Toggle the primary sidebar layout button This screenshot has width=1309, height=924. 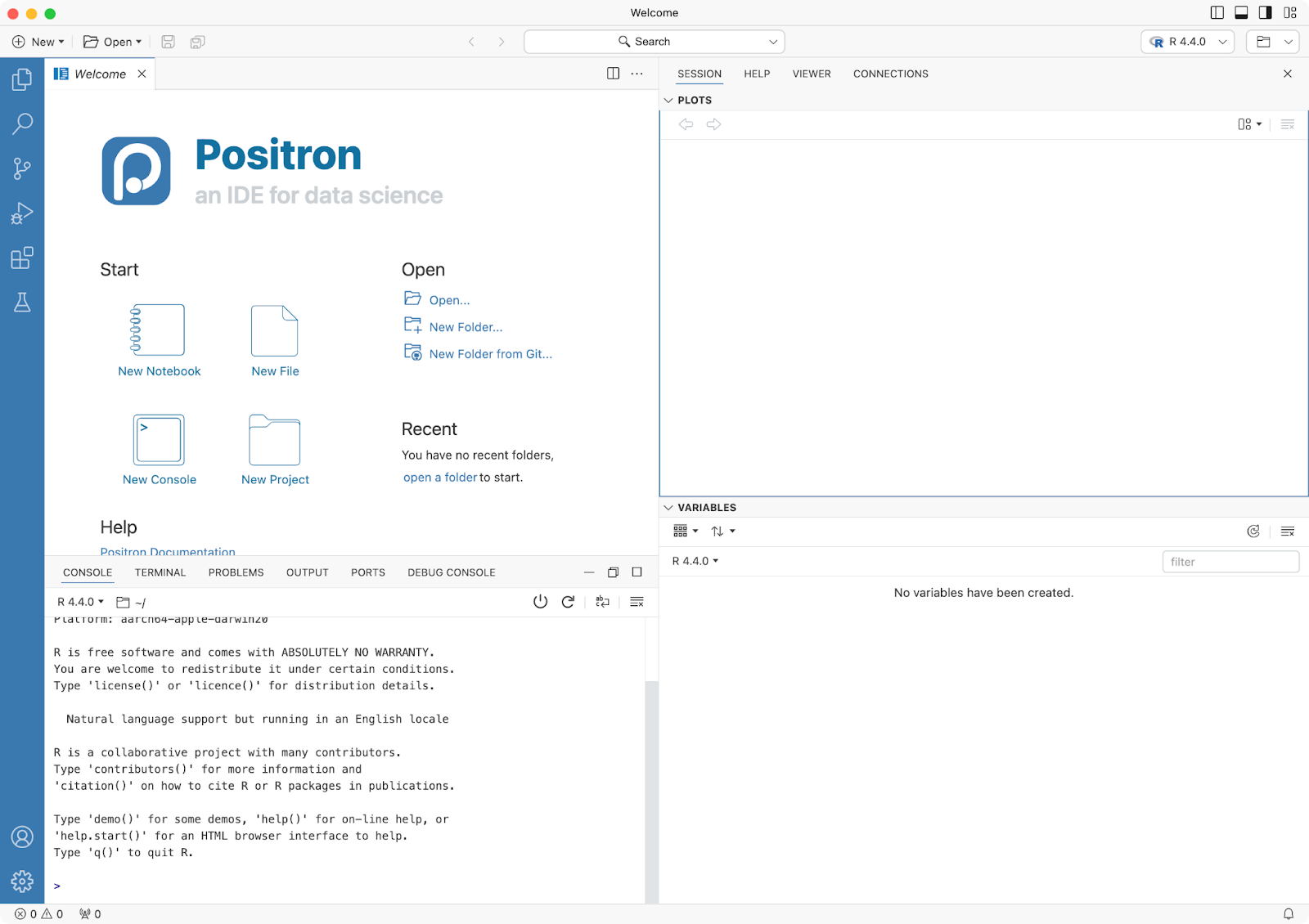point(1217,12)
